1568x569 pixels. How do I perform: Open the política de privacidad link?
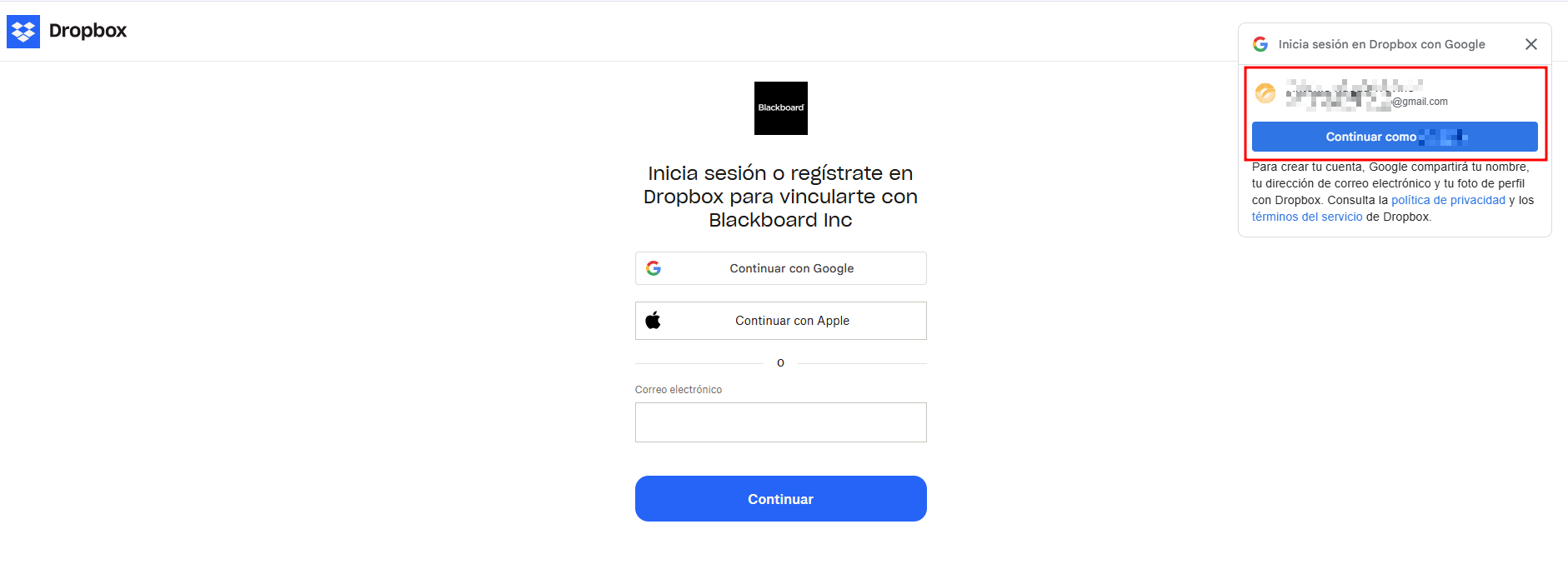(x=1449, y=200)
